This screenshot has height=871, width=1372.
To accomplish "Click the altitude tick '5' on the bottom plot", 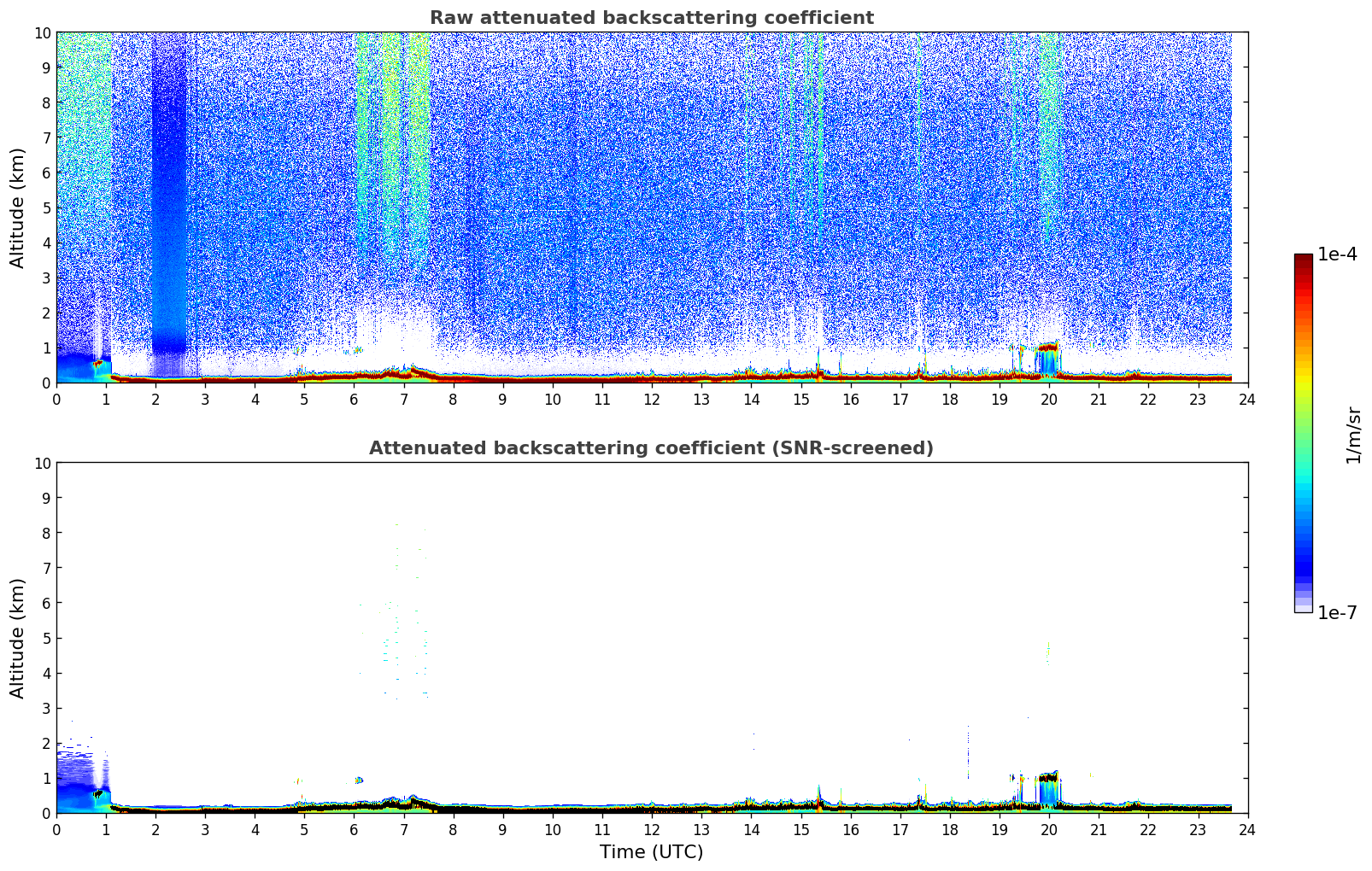I will pyautogui.click(x=47, y=638).
